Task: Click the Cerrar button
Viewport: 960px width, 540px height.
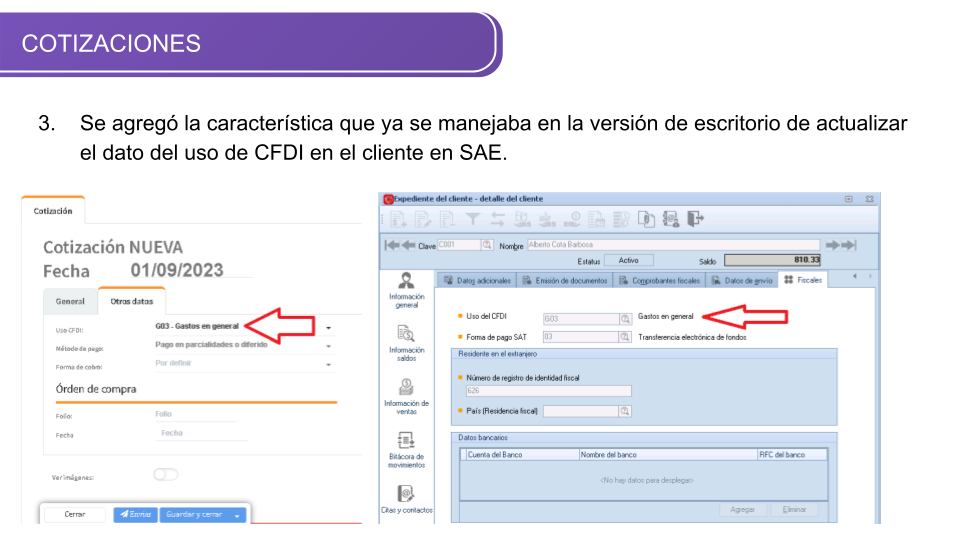Action: (x=75, y=514)
